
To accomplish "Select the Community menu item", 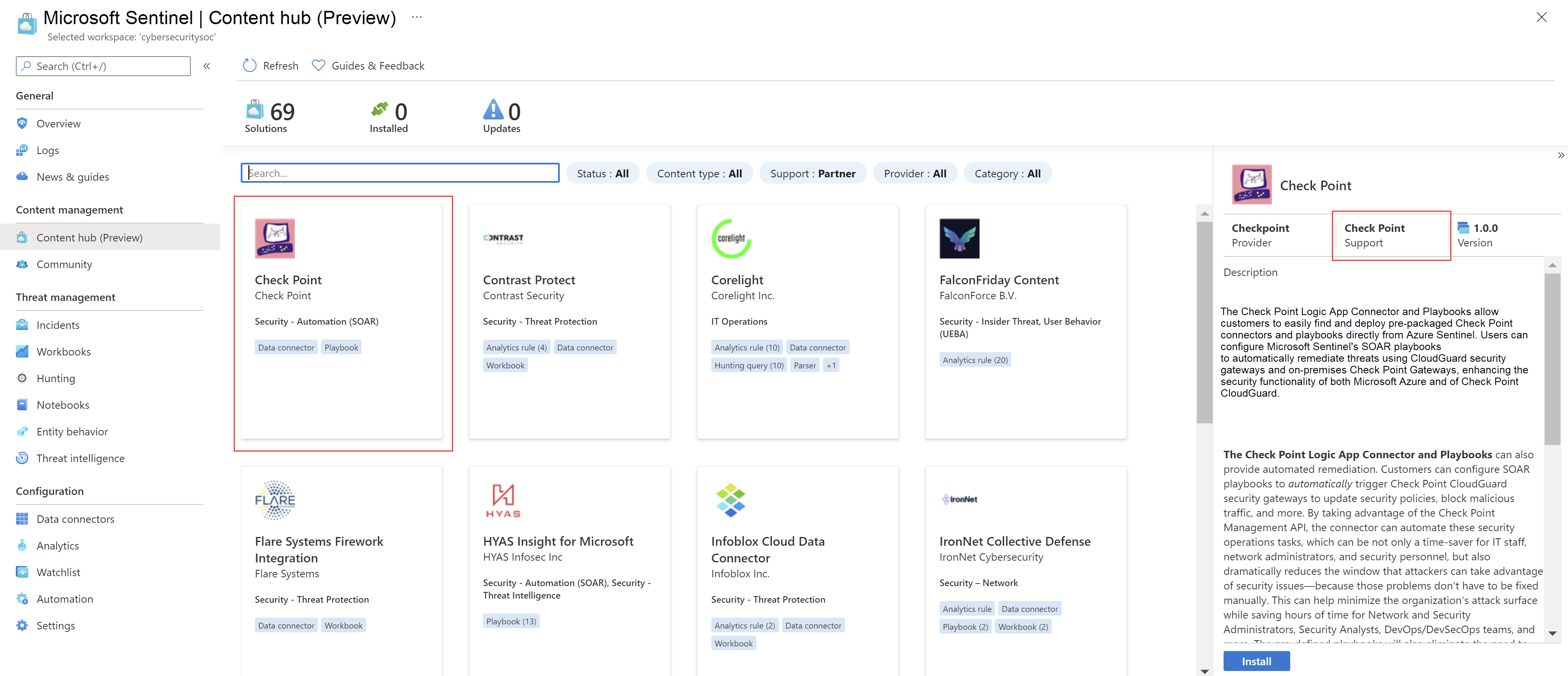I will coord(64,264).
